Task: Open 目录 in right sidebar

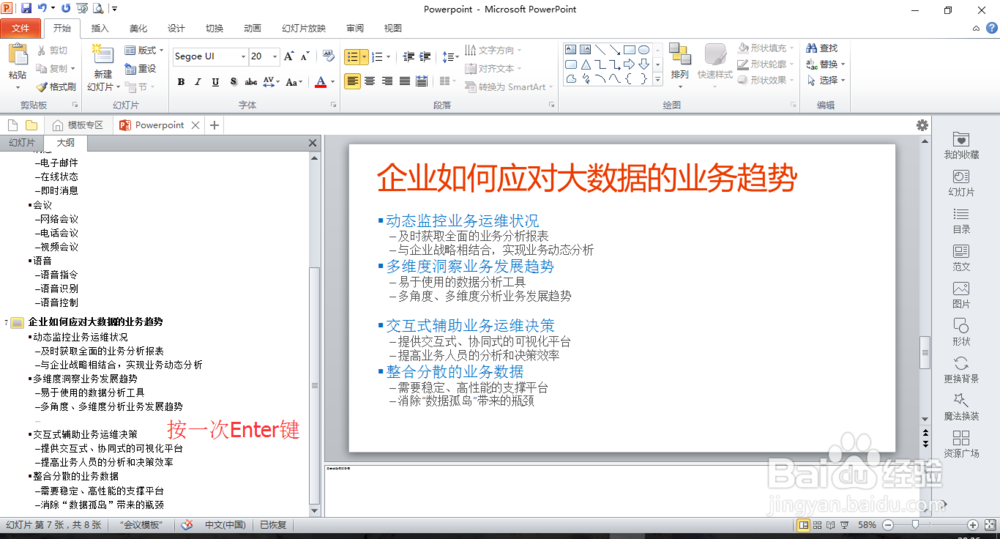Action: 961,220
